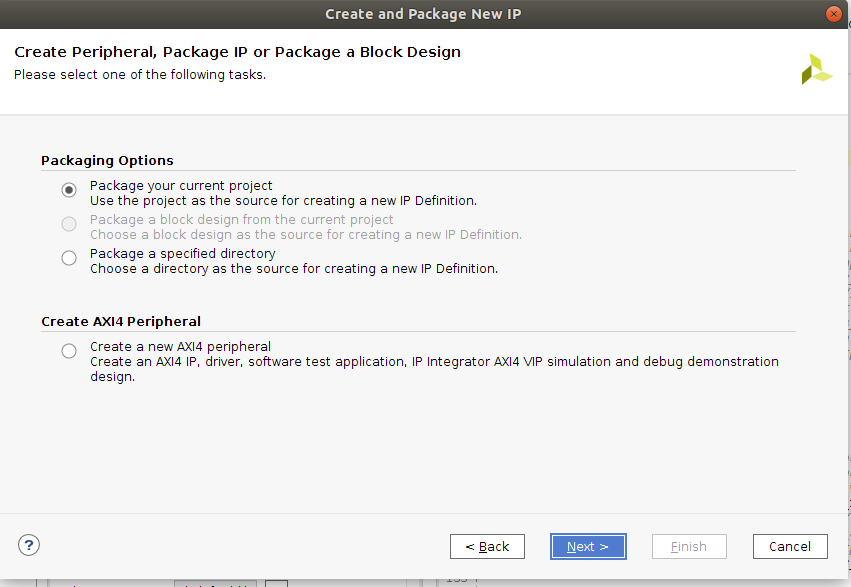Click the 'Create a new AXI4 peripheral' label text
Viewport: 851px width, 587px height.
(x=180, y=347)
